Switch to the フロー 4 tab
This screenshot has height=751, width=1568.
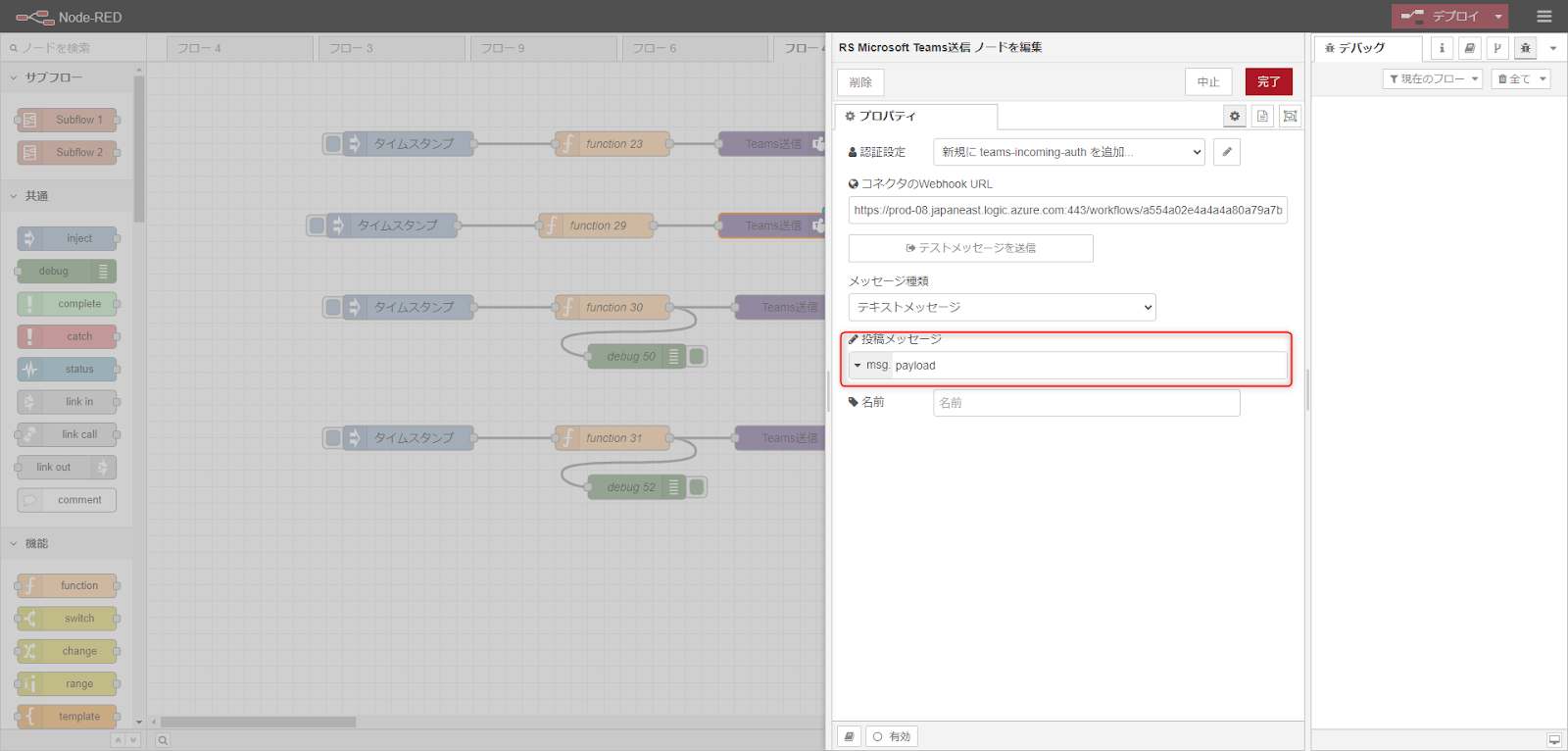240,48
